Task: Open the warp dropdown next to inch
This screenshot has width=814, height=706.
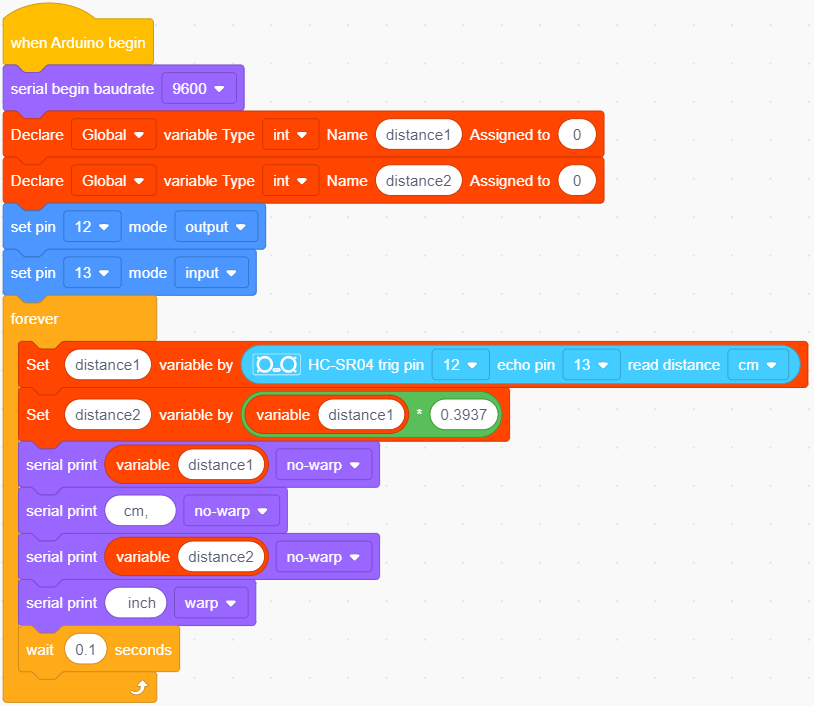Action: point(211,603)
